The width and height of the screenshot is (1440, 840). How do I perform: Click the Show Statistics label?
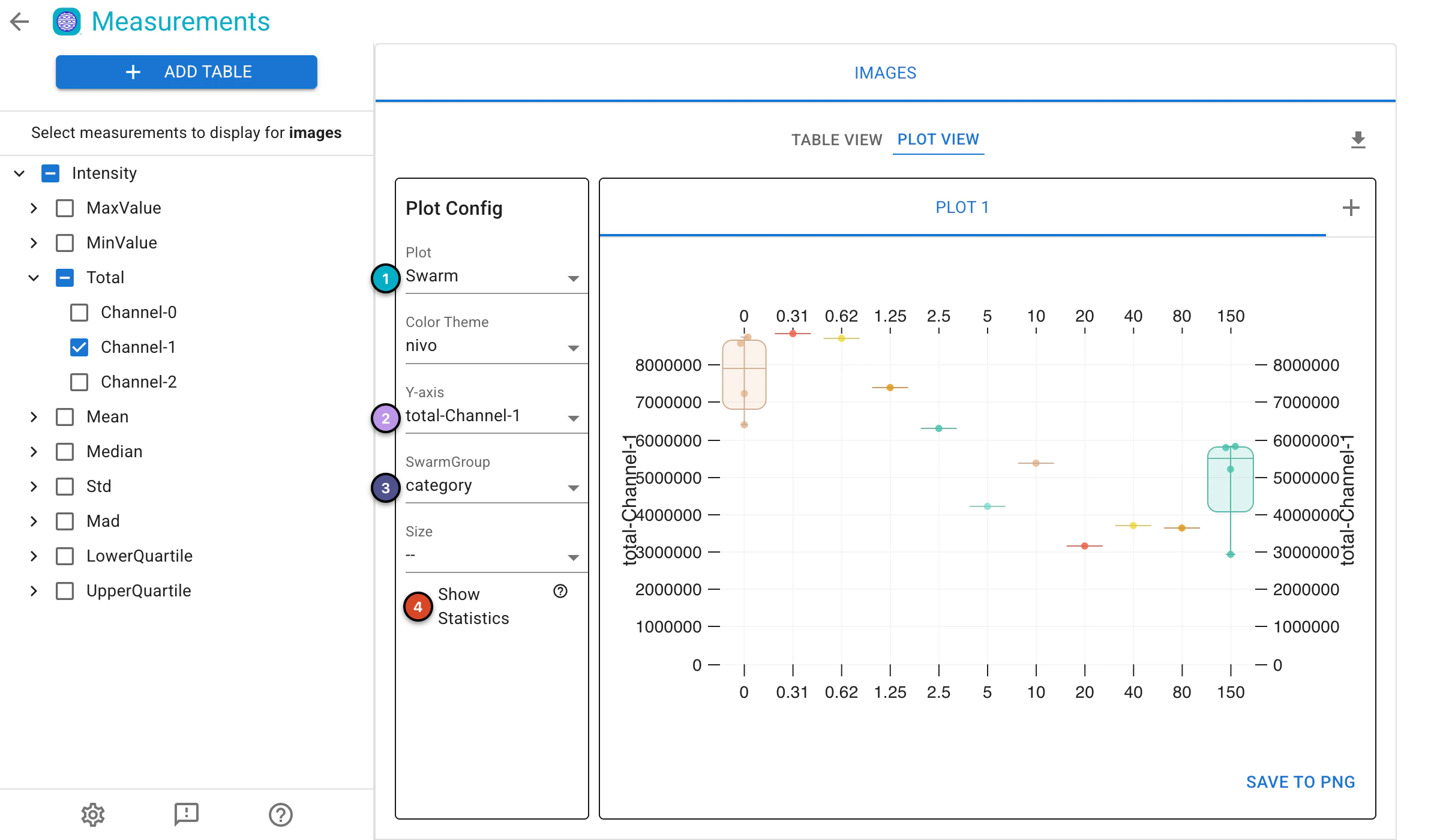pyautogui.click(x=473, y=606)
